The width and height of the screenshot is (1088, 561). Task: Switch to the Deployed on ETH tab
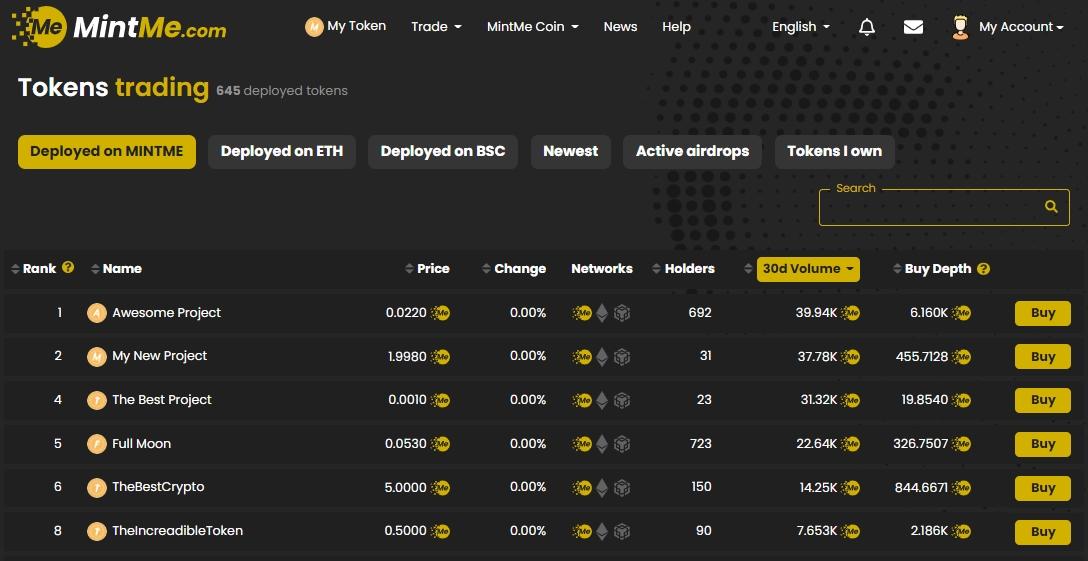pos(281,152)
